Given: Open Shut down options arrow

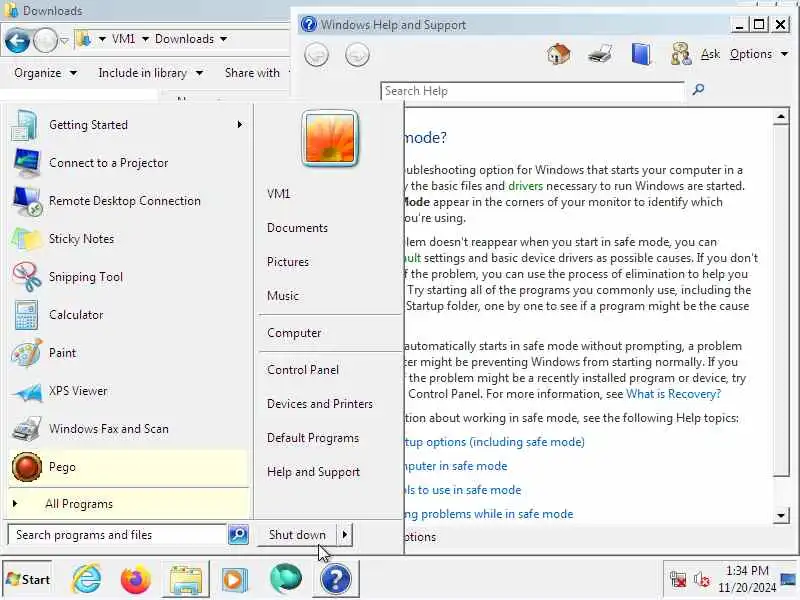Looking at the screenshot, I should click(x=345, y=535).
